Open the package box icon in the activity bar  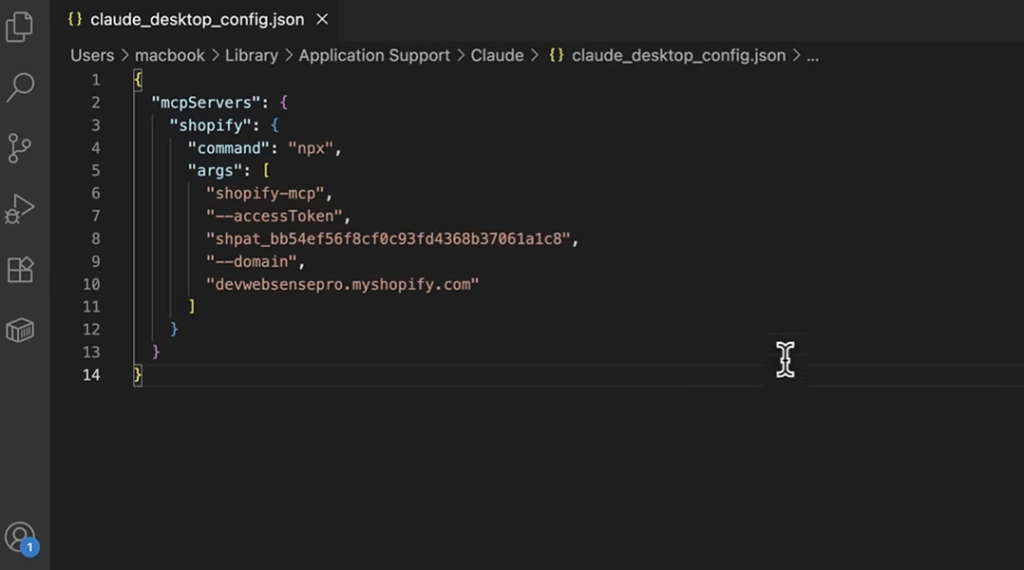click(20, 330)
